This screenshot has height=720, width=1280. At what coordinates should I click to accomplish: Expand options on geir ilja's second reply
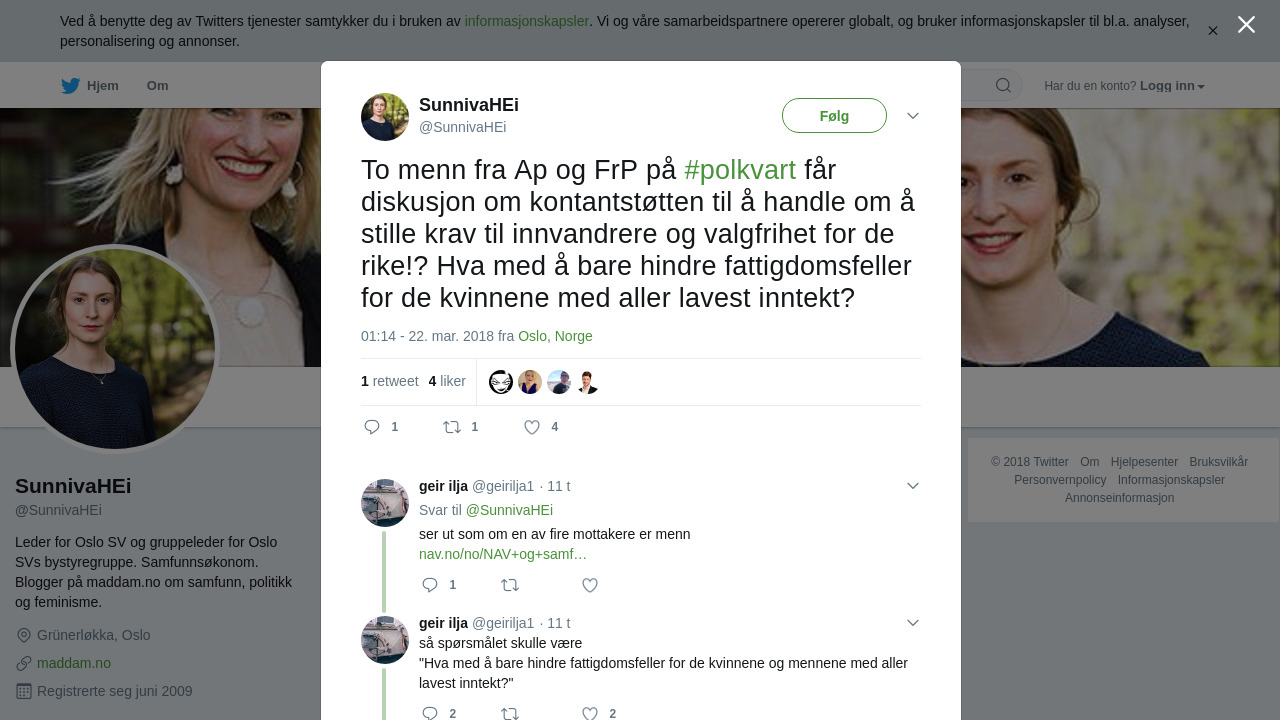point(913,623)
